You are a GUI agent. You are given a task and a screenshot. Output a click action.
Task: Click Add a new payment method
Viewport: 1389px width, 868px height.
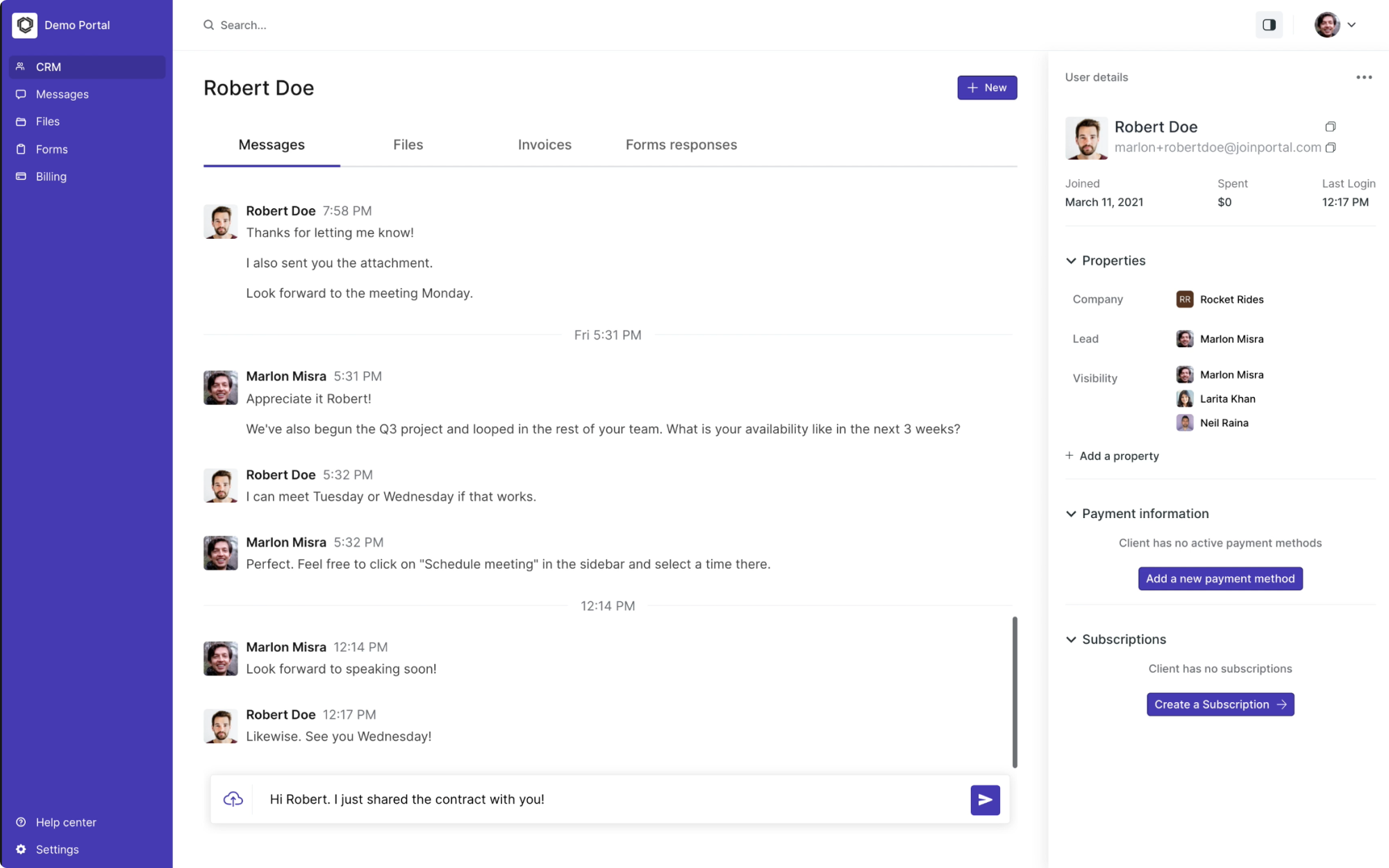[x=1220, y=578]
